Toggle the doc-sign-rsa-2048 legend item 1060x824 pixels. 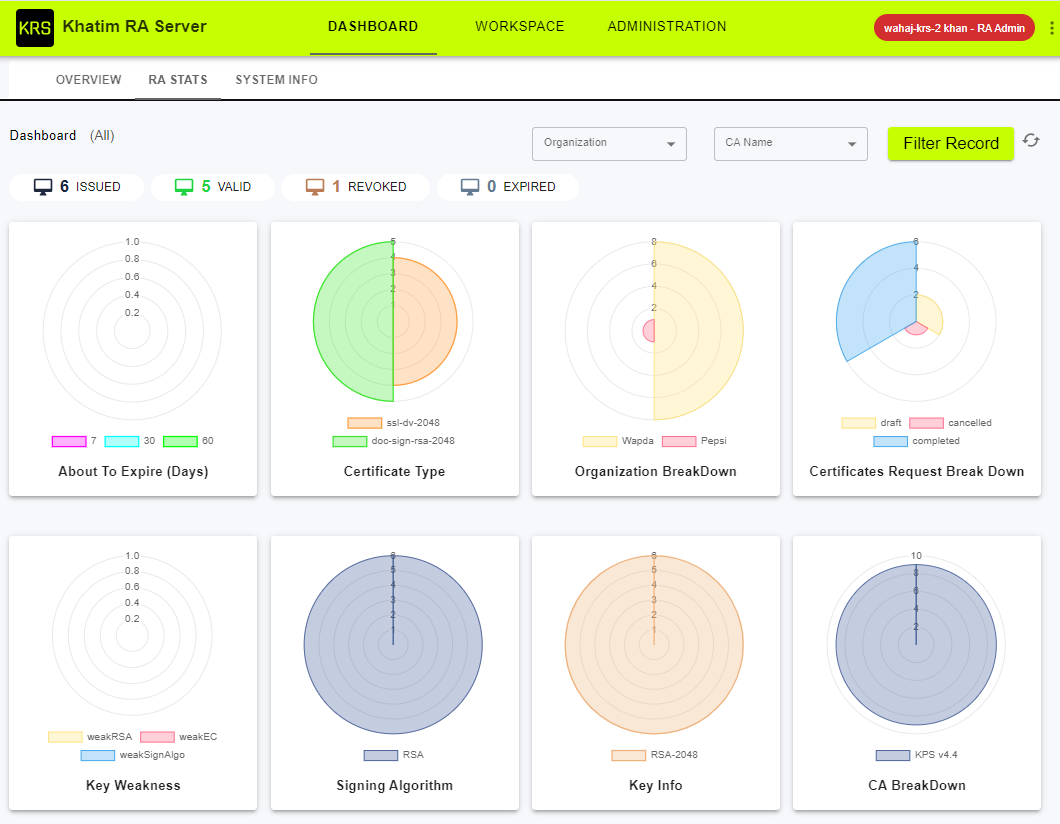tap(393, 441)
